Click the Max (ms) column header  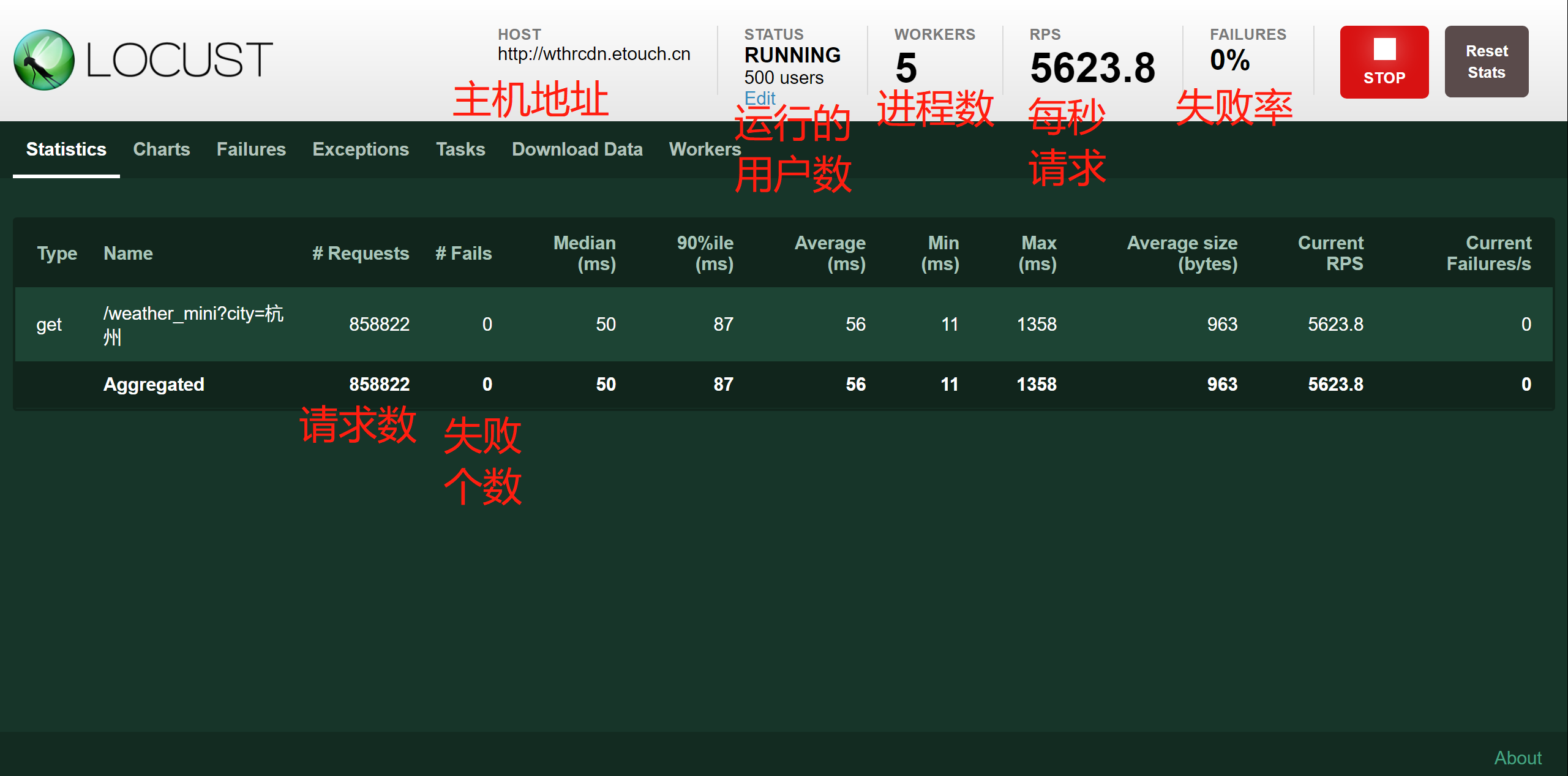coord(1038,254)
